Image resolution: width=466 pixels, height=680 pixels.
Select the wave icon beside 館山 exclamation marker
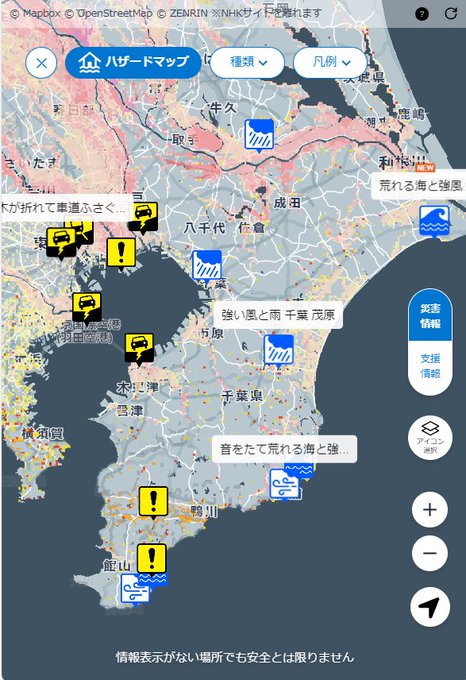pos(158,579)
